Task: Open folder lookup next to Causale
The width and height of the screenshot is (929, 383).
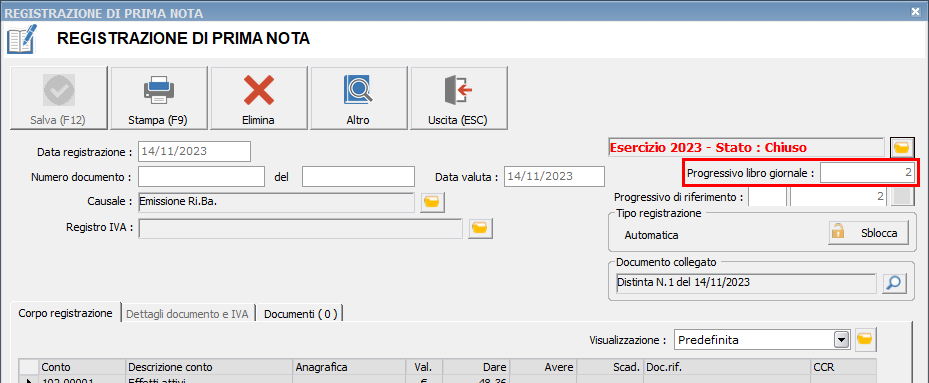Action: (x=433, y=203)
